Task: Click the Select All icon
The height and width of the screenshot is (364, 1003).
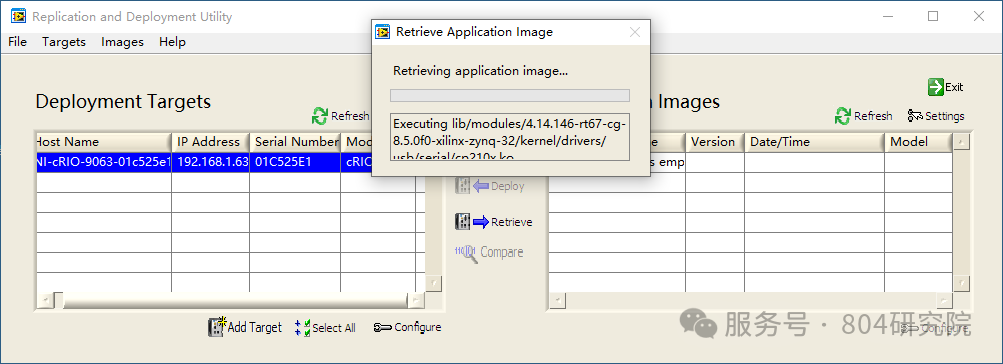Action: pyautogui.click(x=302, y=328)
